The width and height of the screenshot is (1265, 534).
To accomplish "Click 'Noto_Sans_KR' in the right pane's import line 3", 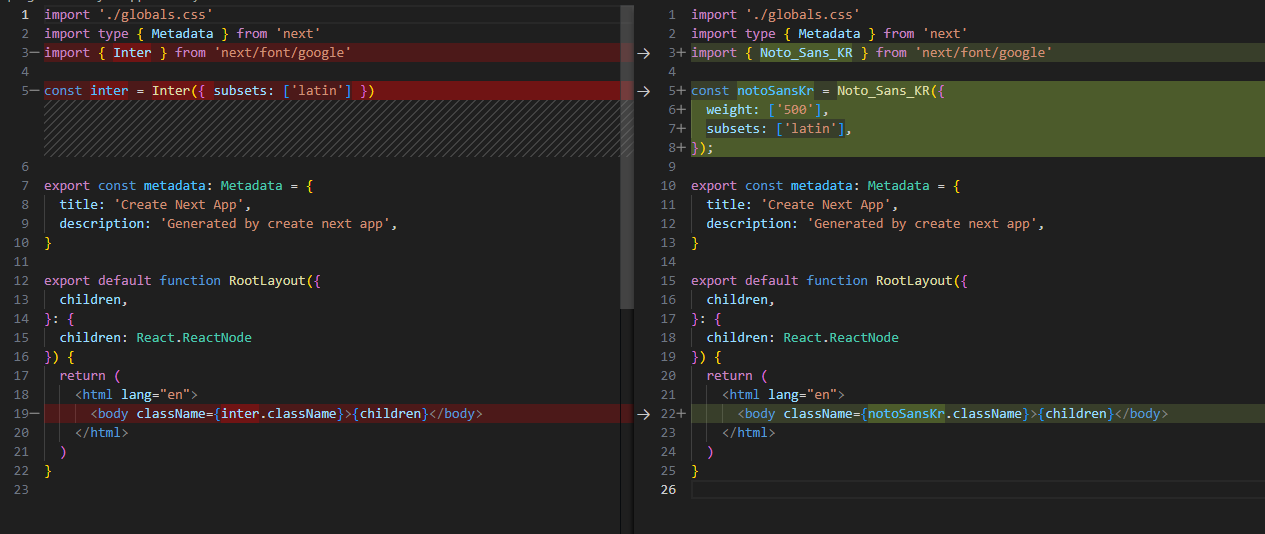I will (806, 53).
